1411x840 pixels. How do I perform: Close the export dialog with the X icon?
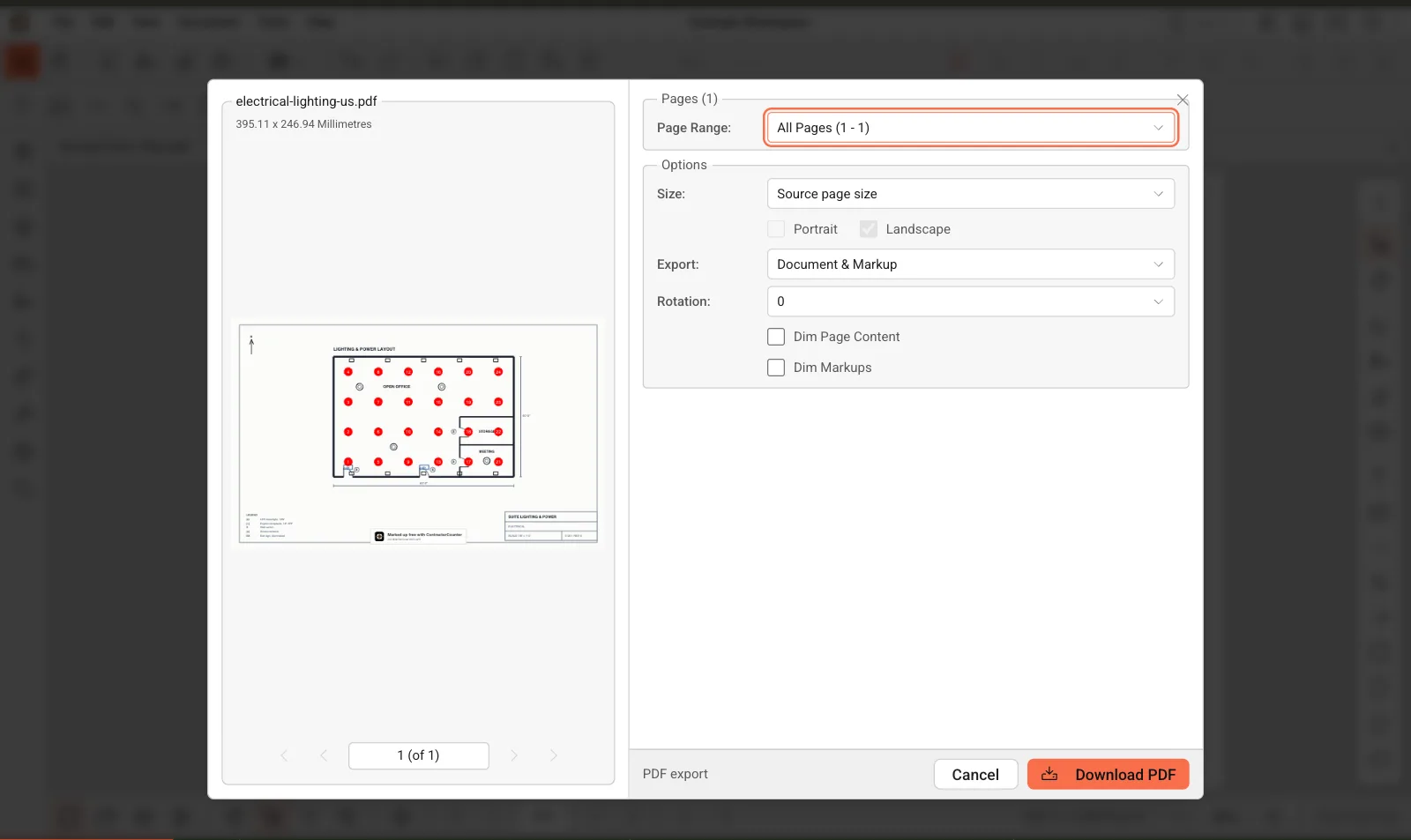coord(1183,100)
